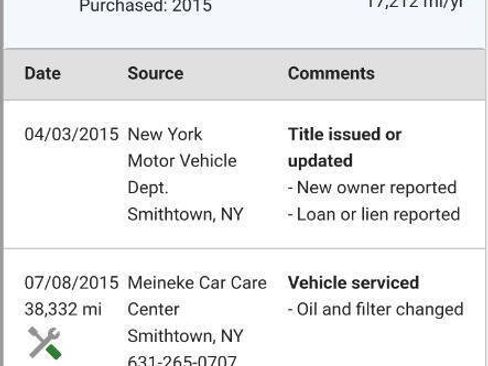Click Meineke Car Care Center source name
The image size is (488, 366).
pos(197,296)
